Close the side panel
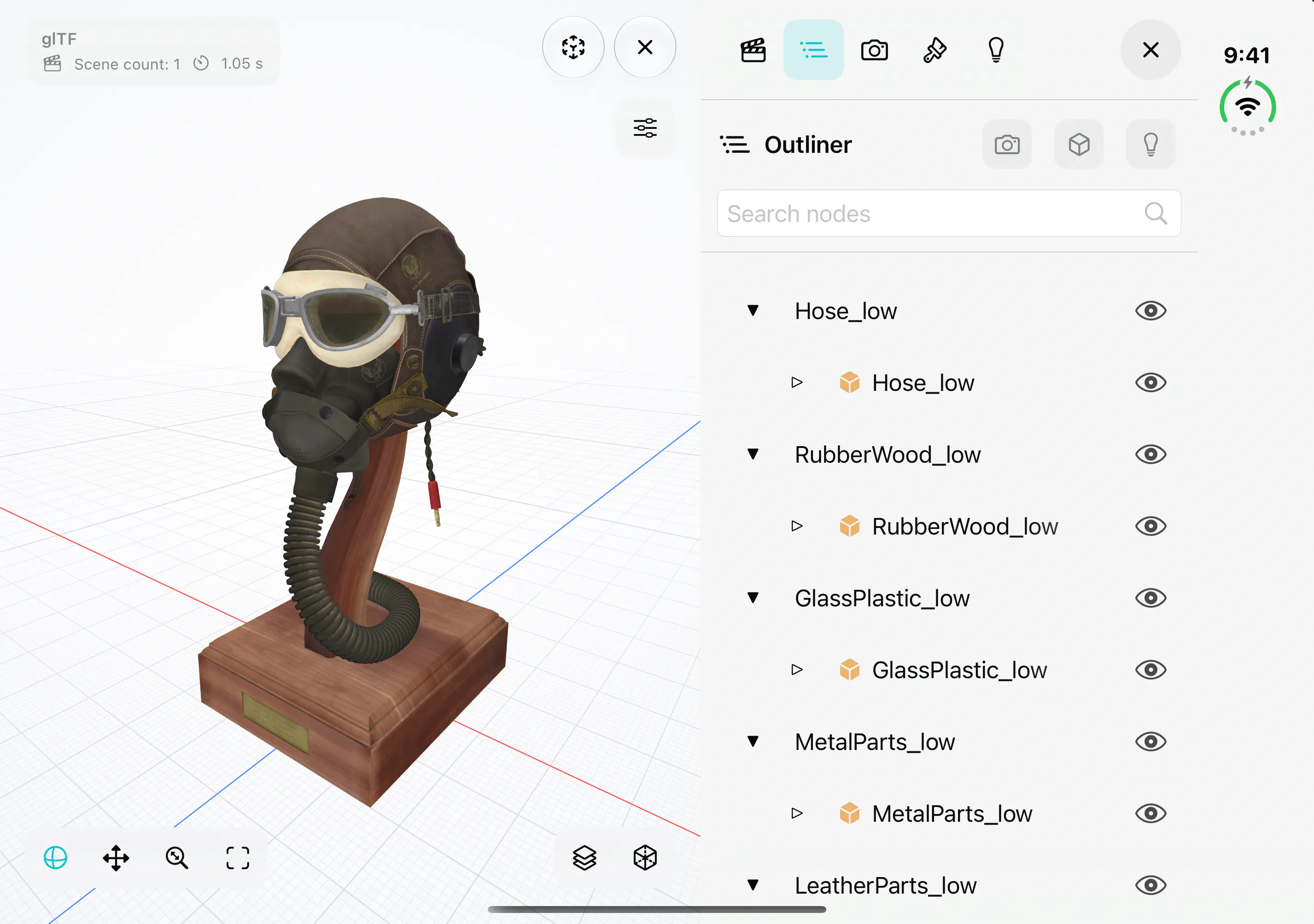The image size is (1314, 924). (x=1150, y=50)
